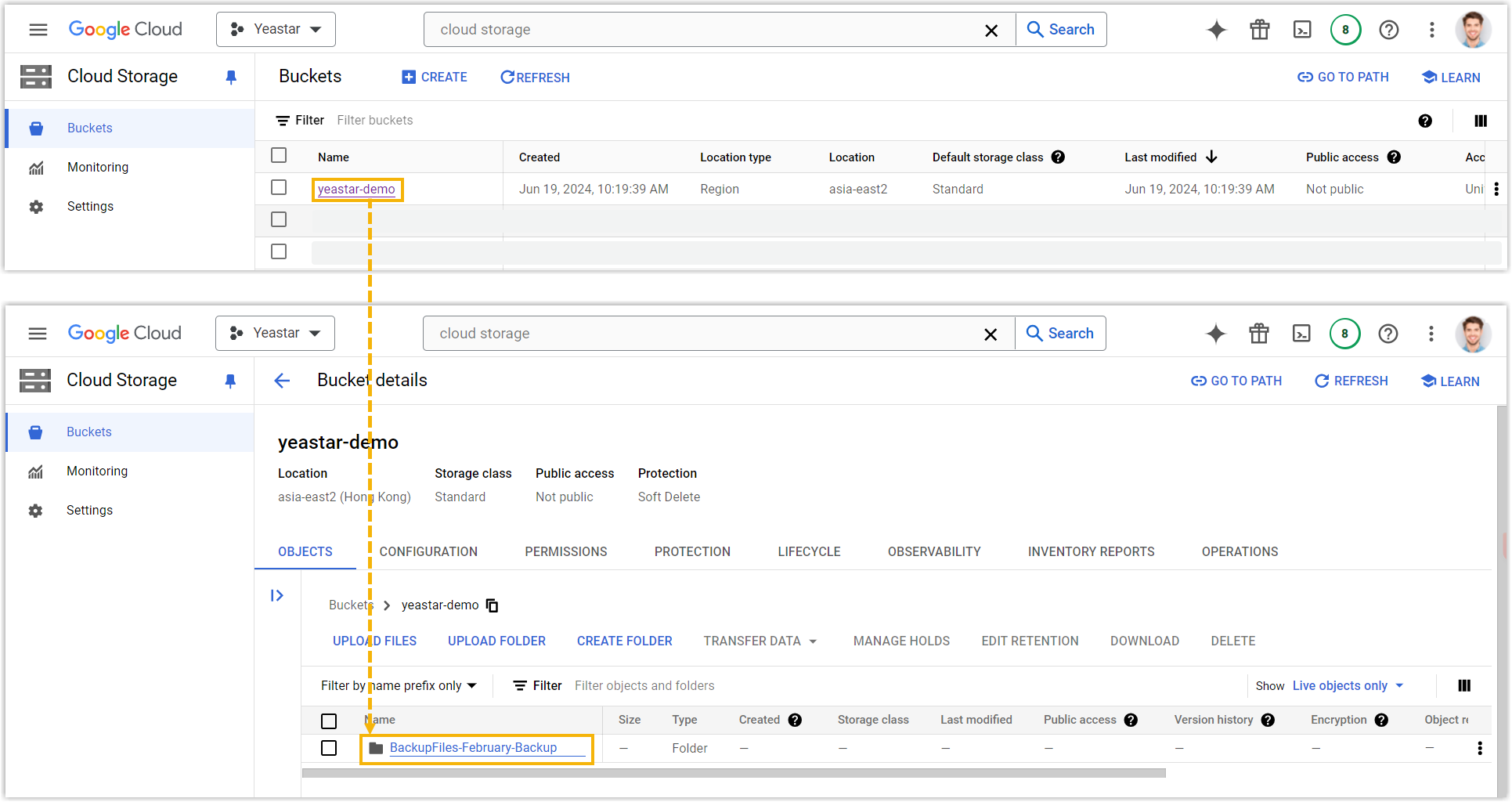The height and width of the screenshot is (802, 1512).
Task: Click the horizontal scrollbar under the objects table
Action: point(733,773)
